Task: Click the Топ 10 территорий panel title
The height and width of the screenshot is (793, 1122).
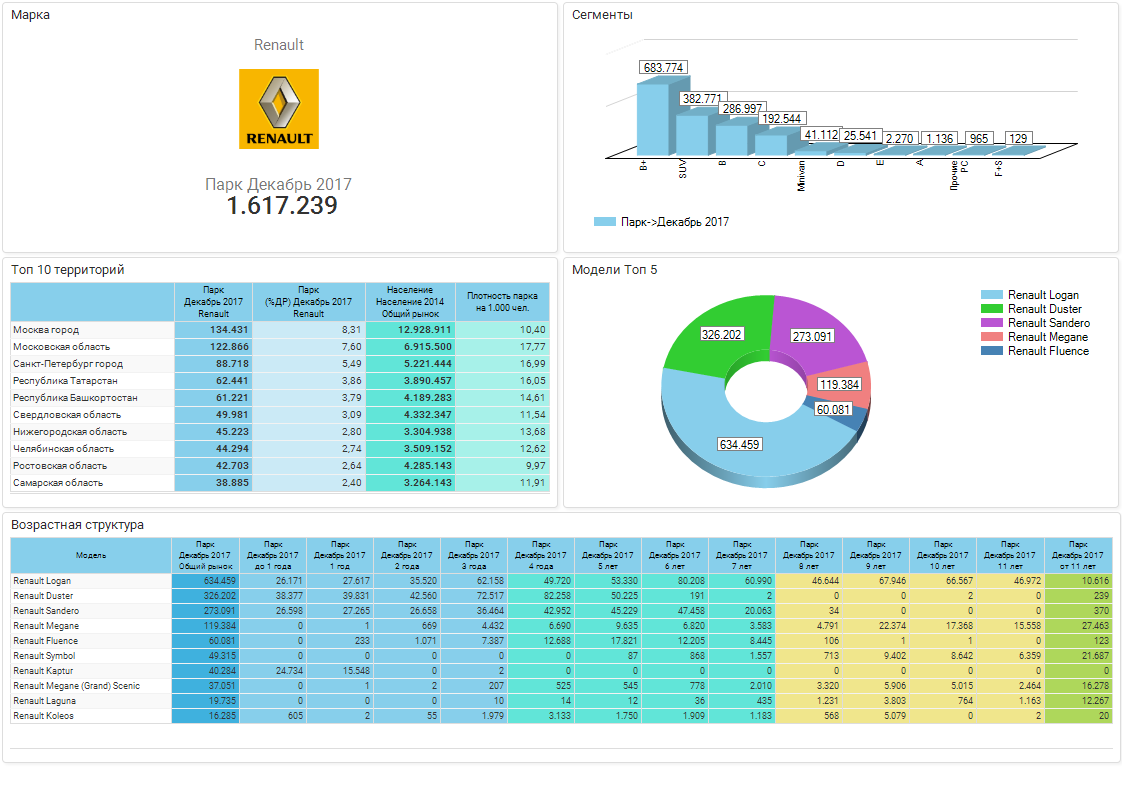Action: 67,270
